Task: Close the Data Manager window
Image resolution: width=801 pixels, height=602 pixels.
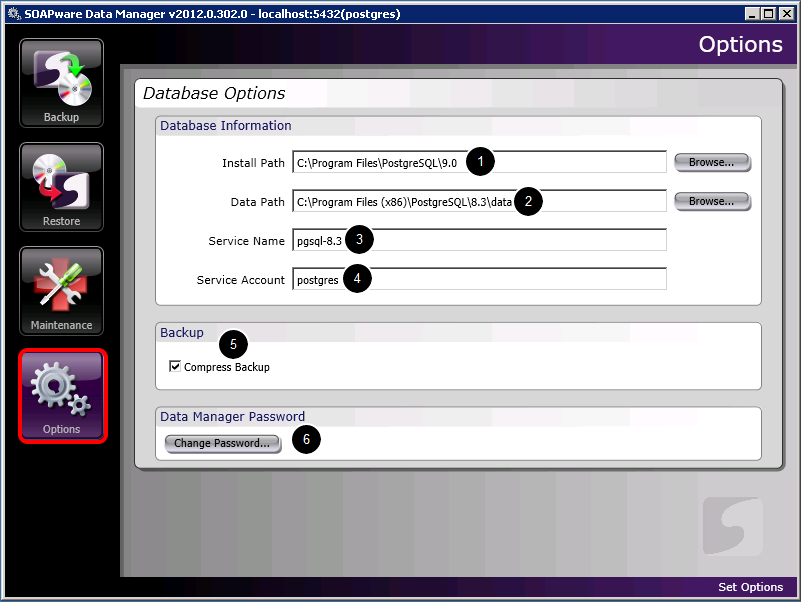Action: coord(786,14)
